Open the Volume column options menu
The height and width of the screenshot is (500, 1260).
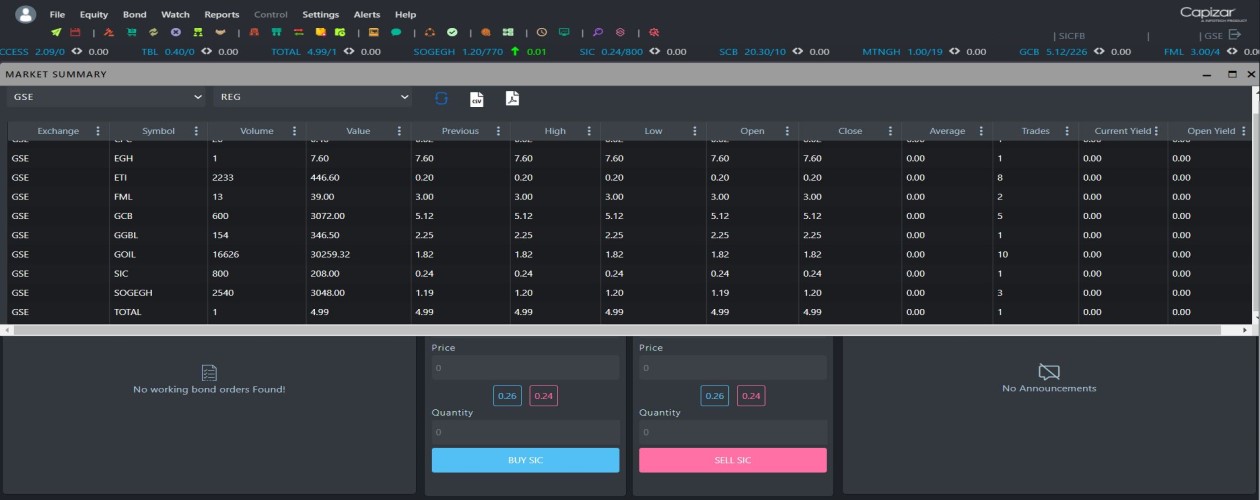294,131
